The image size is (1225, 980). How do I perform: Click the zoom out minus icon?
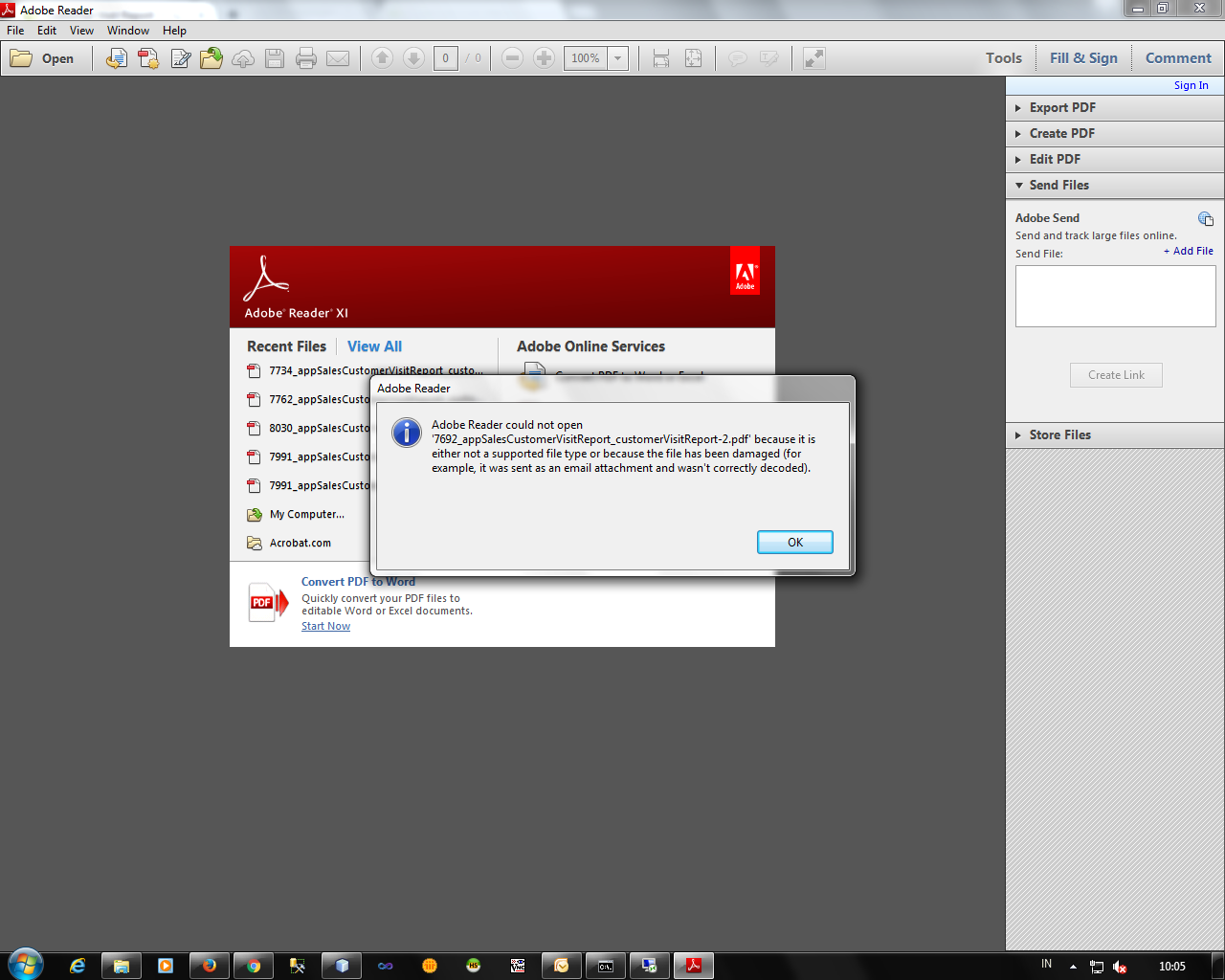coord(512,58)
